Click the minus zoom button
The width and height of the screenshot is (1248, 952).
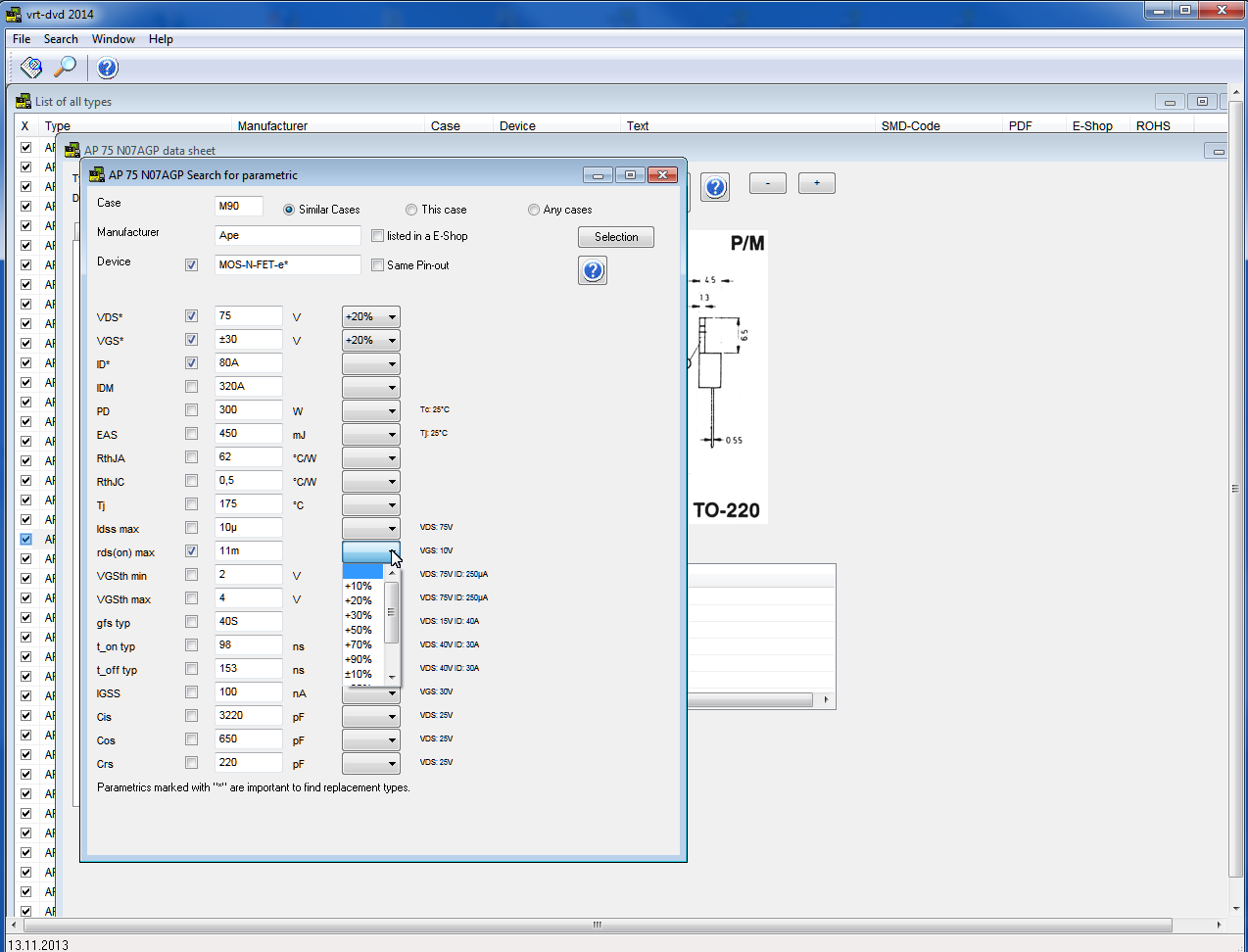click(x=768, y=183)
